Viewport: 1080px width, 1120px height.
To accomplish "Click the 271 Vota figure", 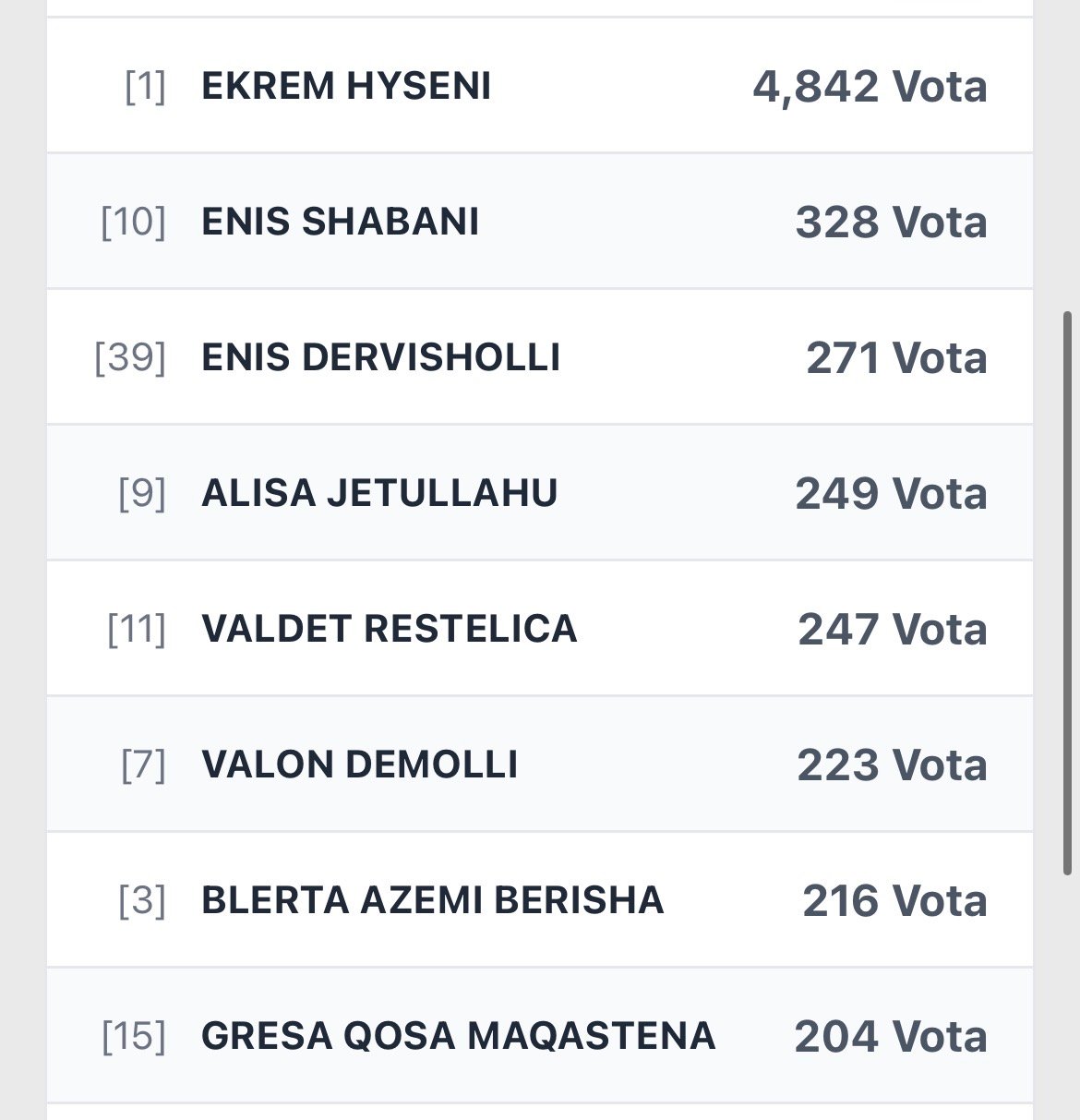I will click(x=896, y=357).
